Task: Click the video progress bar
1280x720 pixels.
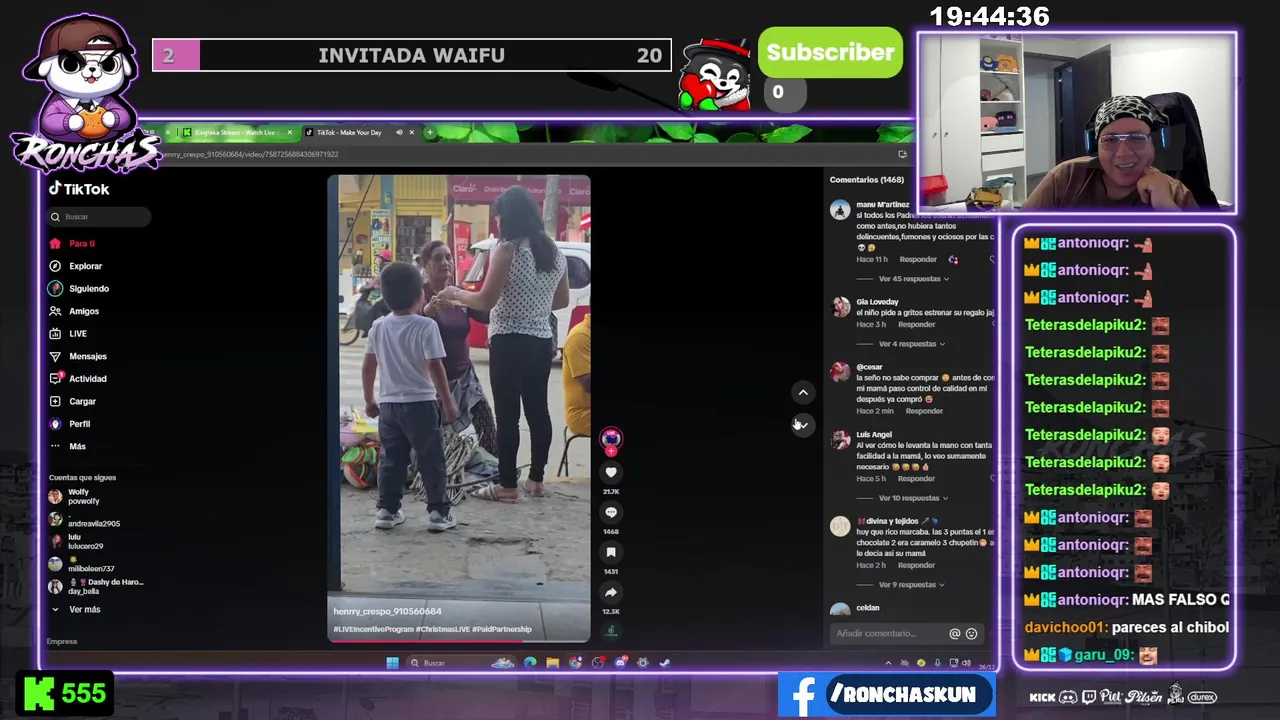Action: click(x=459, y=640)
